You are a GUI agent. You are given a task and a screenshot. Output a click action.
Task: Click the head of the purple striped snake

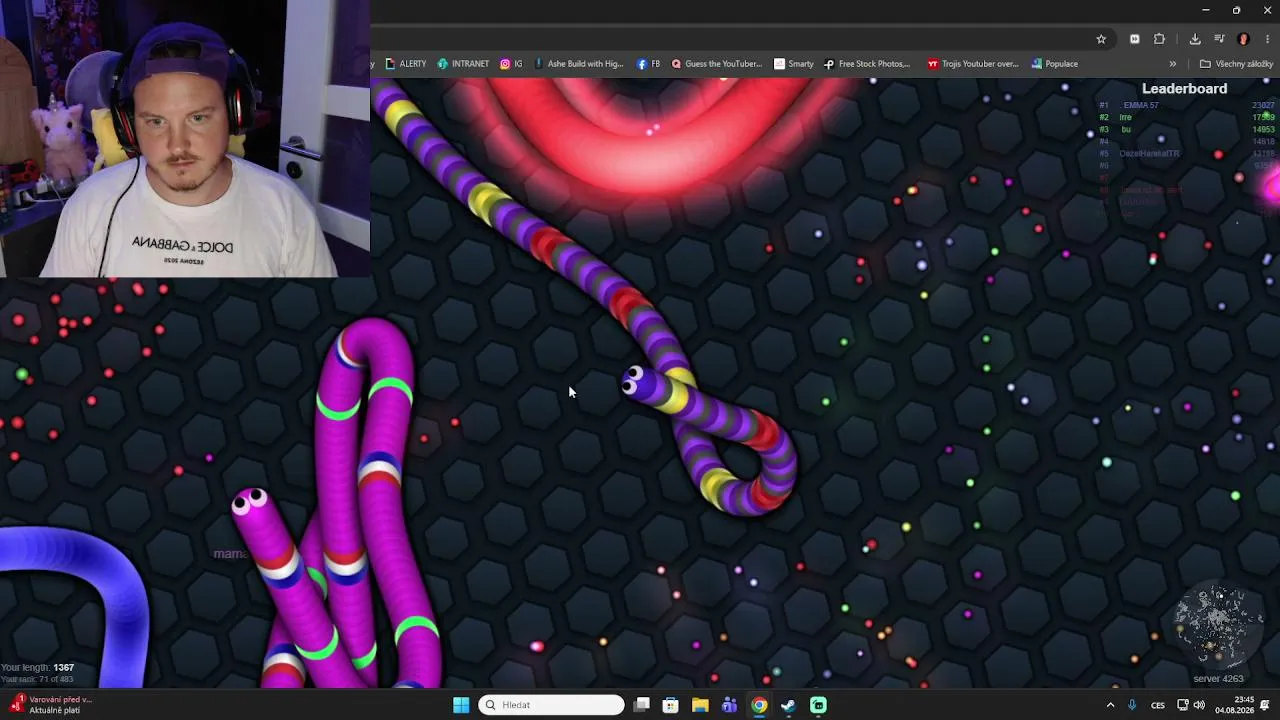coord(637,381)
